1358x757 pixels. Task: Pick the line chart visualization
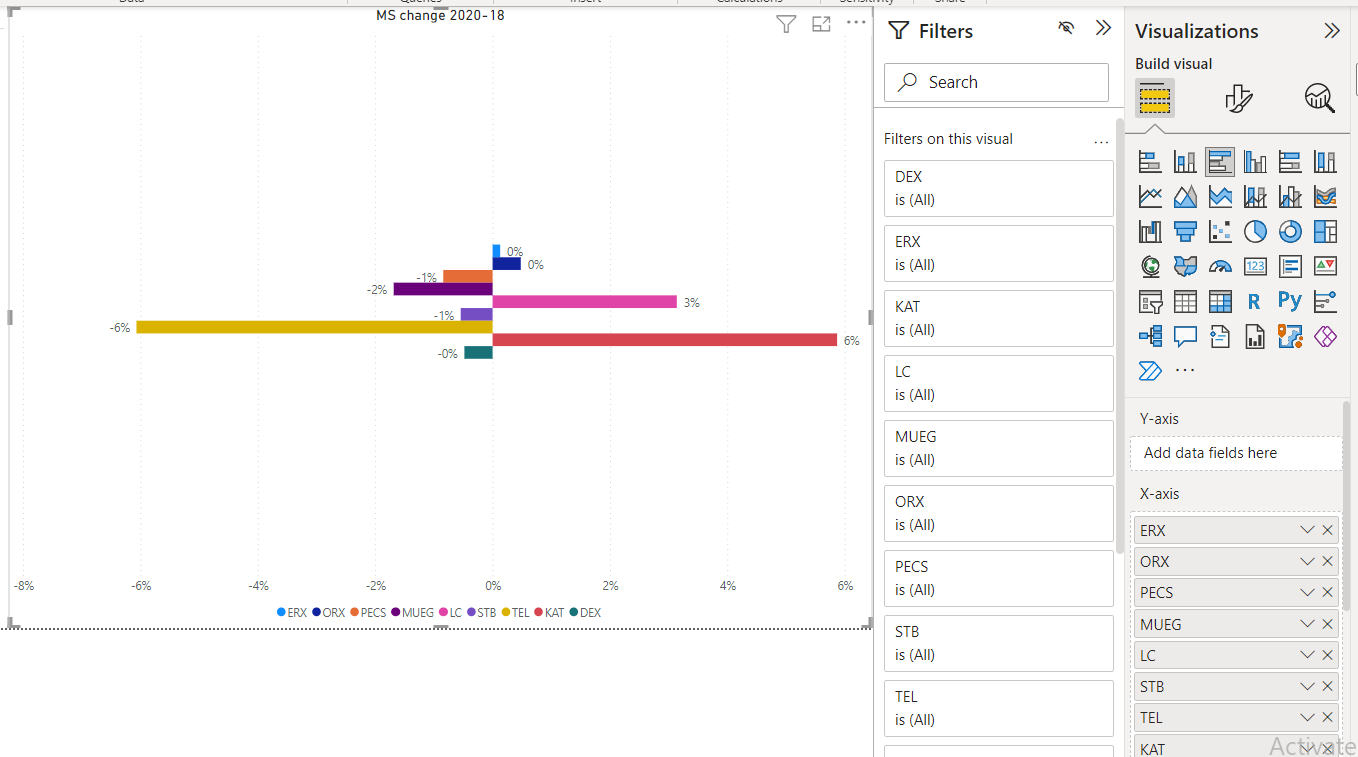[1150, 196]
